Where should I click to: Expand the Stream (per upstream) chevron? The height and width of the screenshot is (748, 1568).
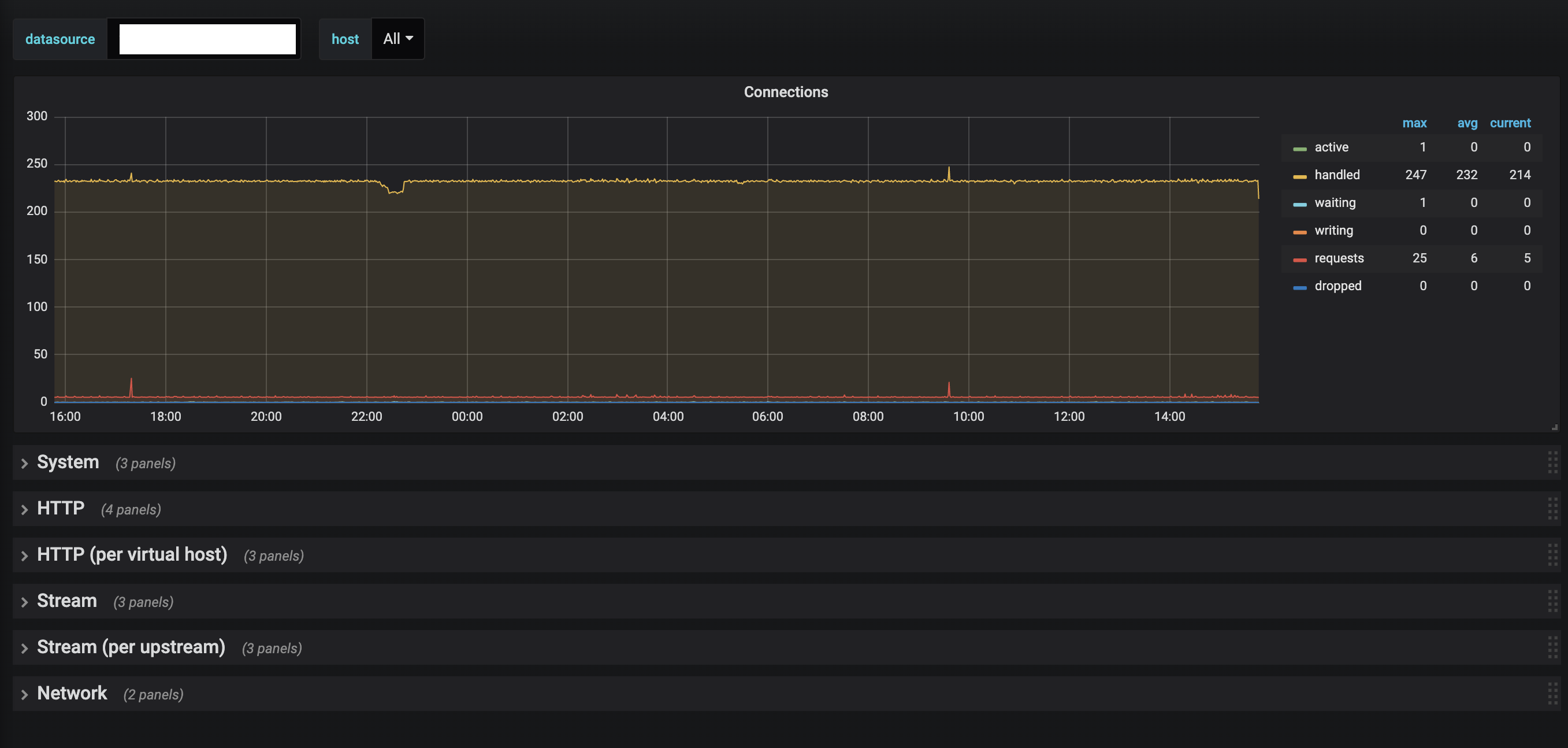(24, 649)
